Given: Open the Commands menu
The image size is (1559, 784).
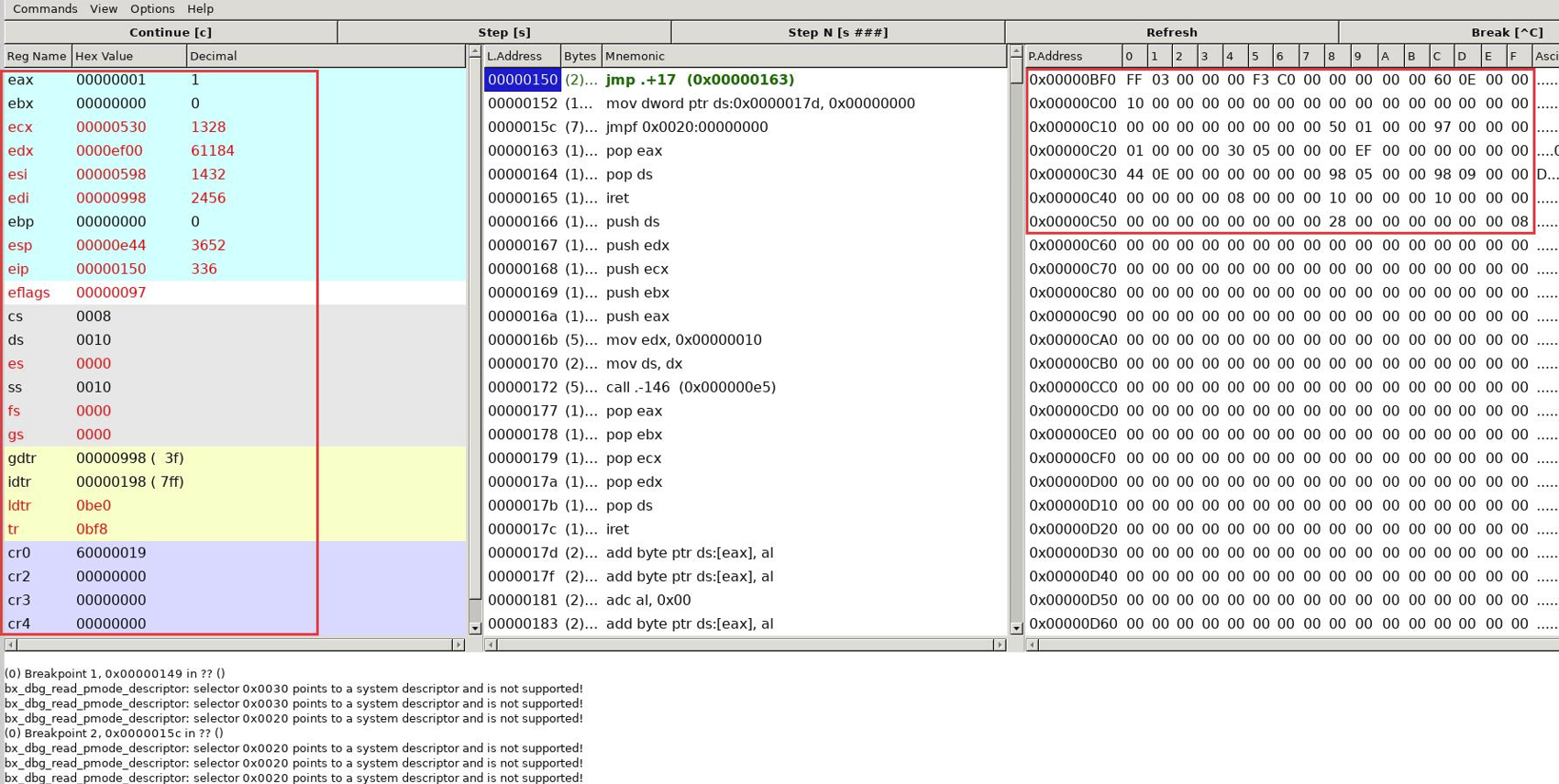Looking at the screenshot, I should pyautogui.click(x=45, y=8).
